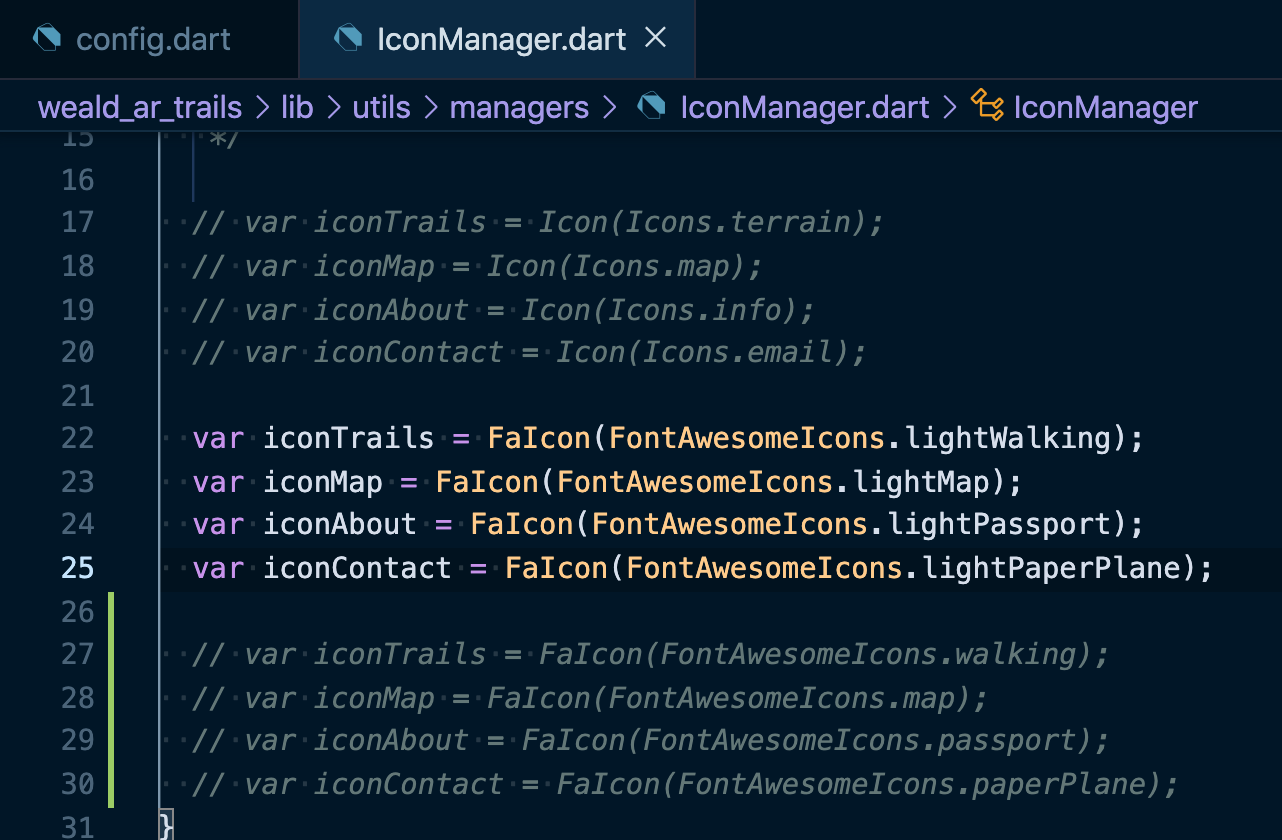Image resolution: width=1282 pixels, height=840 pixels.
Task: Click the Dart icon beside IconManager.dart breadcrumb
Action: click(651, 106)
